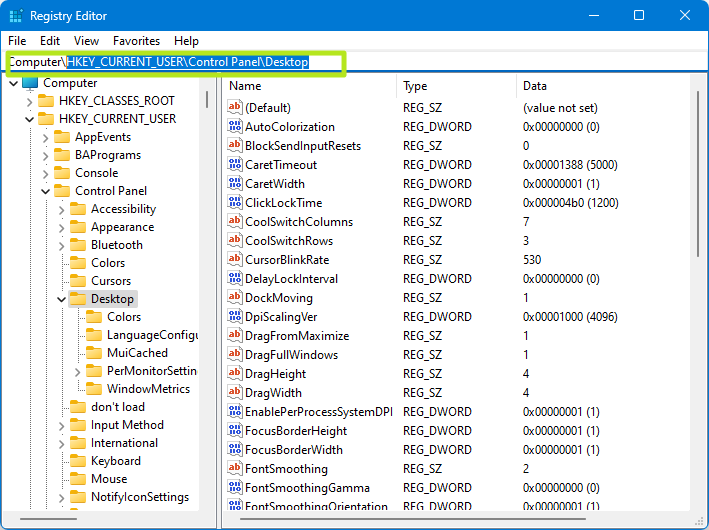Open the Favorites menu
The height and width of the screenshot is (530, 709).
click(x=137, y=41)
